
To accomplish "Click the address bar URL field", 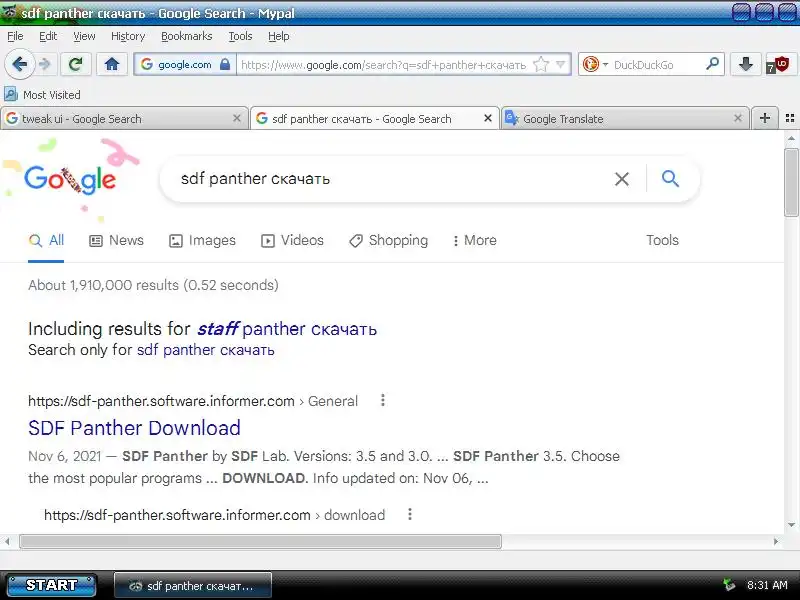I will [384, 65].
